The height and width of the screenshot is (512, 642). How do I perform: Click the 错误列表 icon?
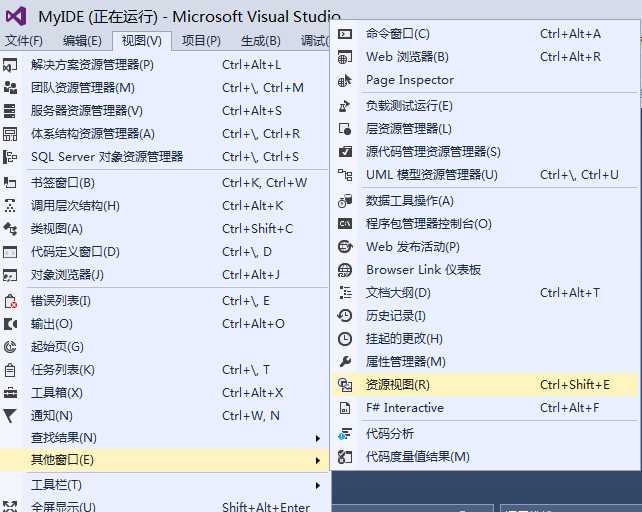click(x=10, y=301)
